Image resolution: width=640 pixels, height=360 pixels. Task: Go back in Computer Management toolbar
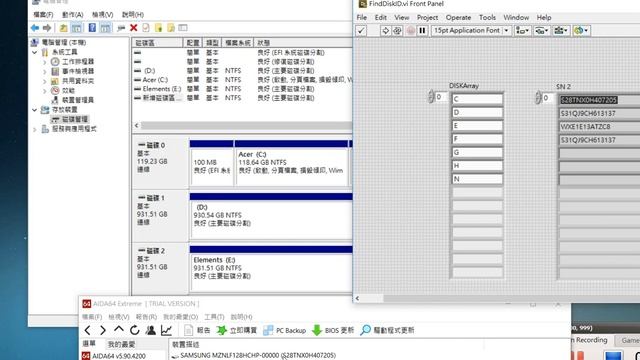click(35, 28)
